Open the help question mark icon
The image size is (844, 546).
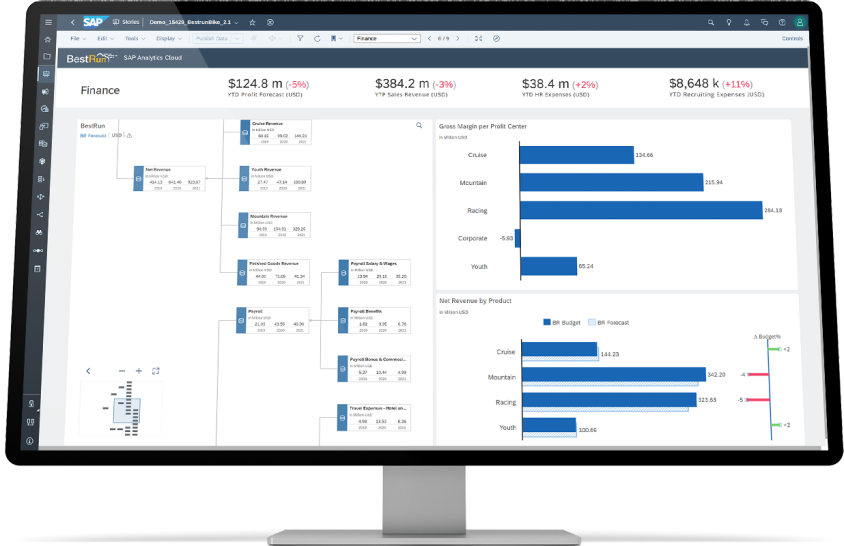[x=782, y=22]
